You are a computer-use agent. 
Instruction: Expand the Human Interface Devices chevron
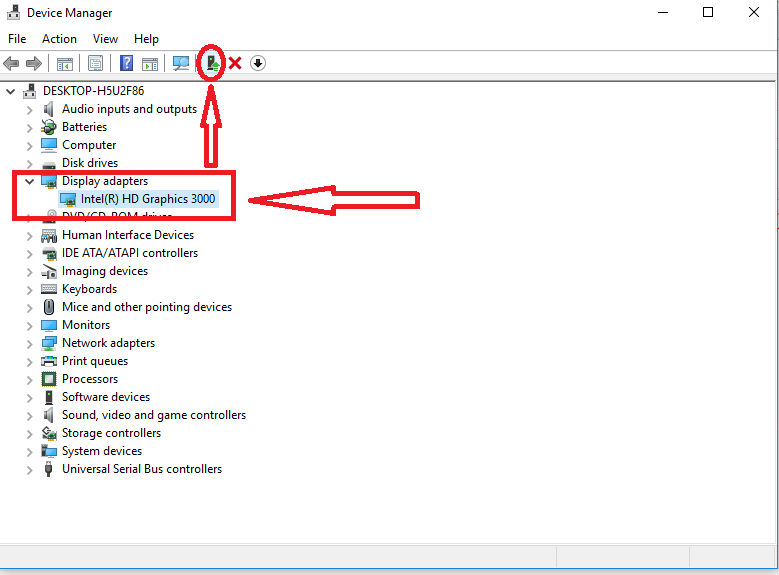[x=29, y=236]
